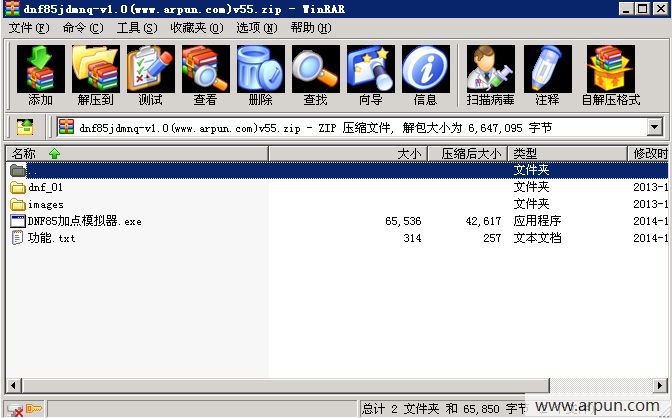Click the 查找 (Find) magnifier icon
The width and height of the screenshot is (672, 418).
click(315, 69)
